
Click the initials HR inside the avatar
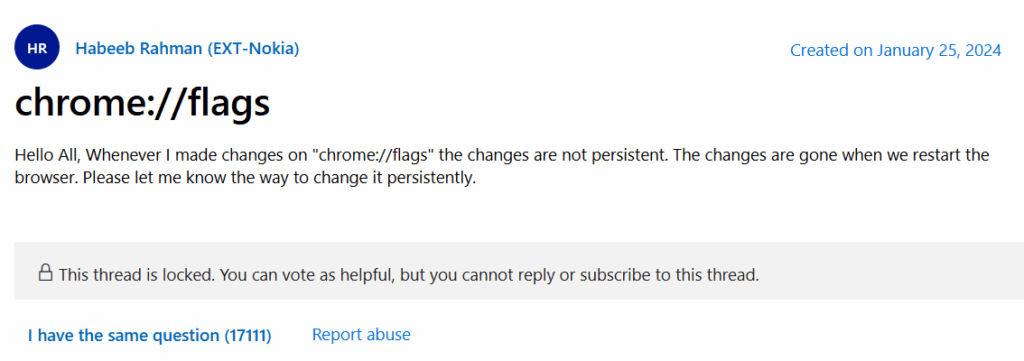coord(37,49)
